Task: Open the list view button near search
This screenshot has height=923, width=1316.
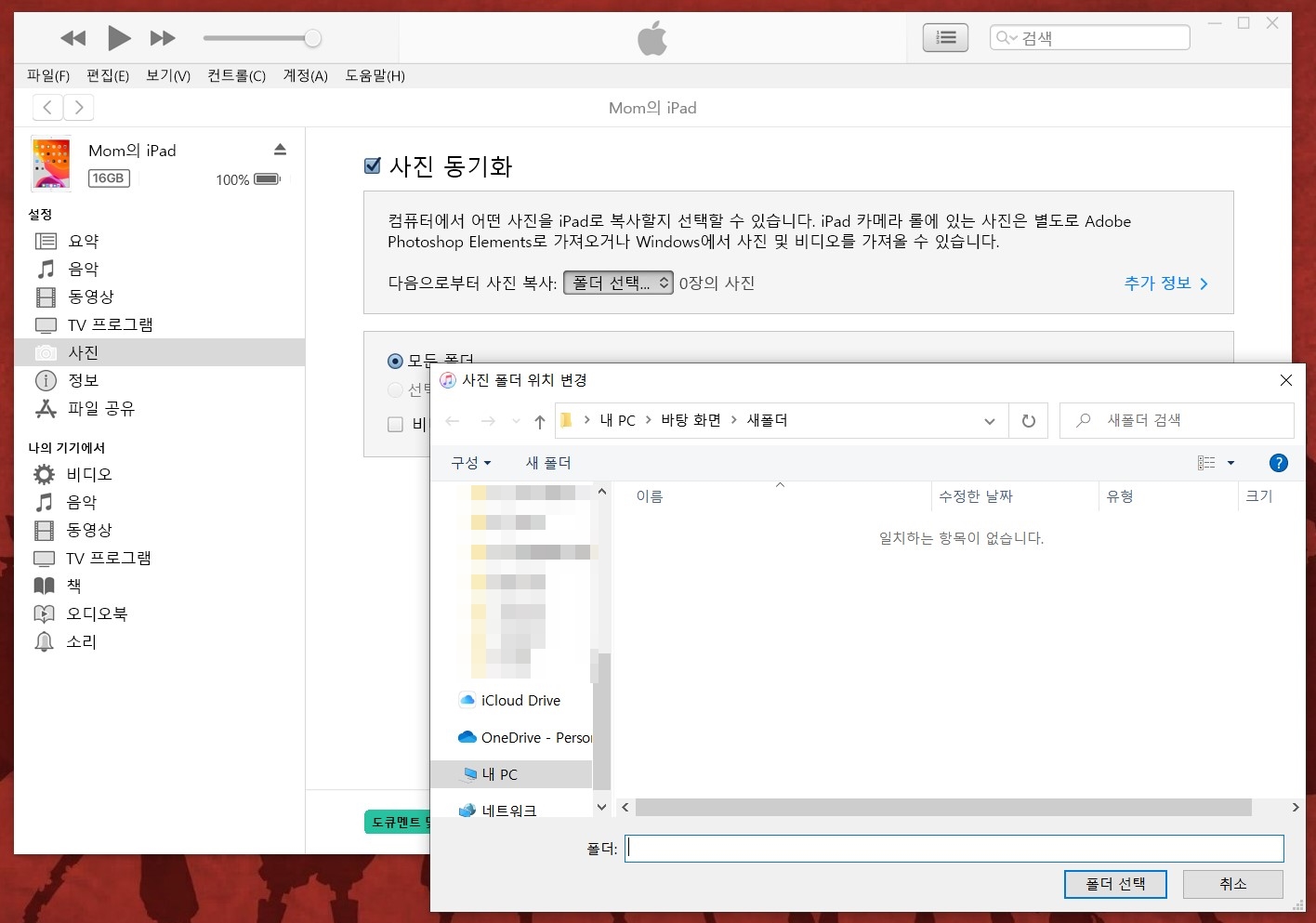Action: coord(945,37)
